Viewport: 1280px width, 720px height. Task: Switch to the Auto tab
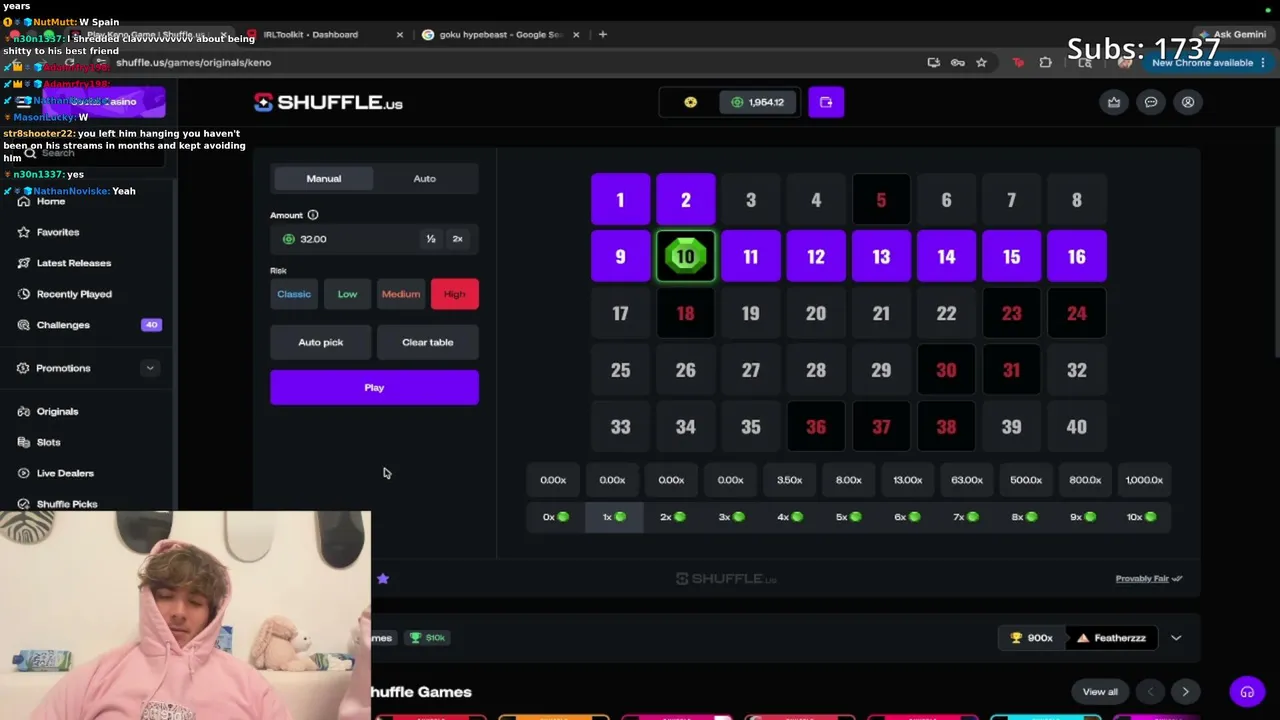point(425,179)
